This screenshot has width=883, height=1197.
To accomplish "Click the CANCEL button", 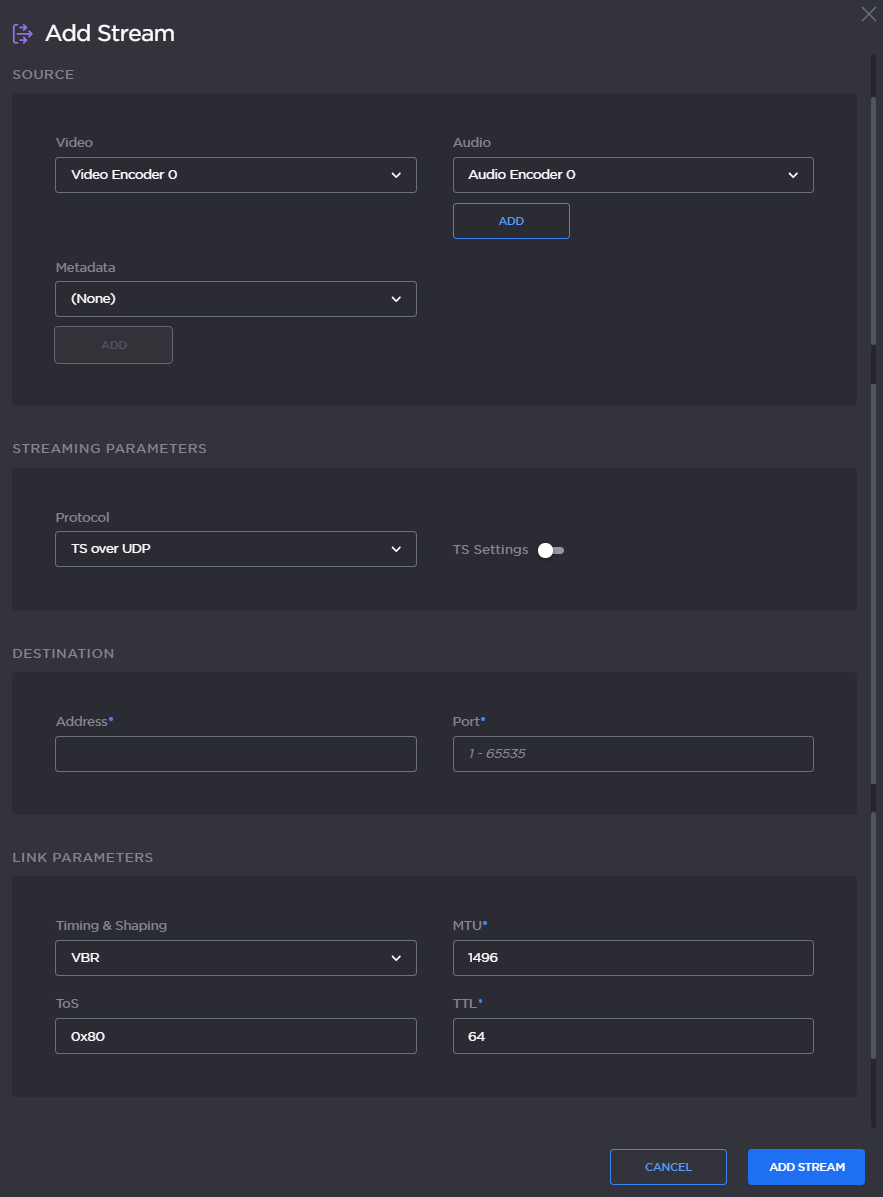I will [668, 1166].
